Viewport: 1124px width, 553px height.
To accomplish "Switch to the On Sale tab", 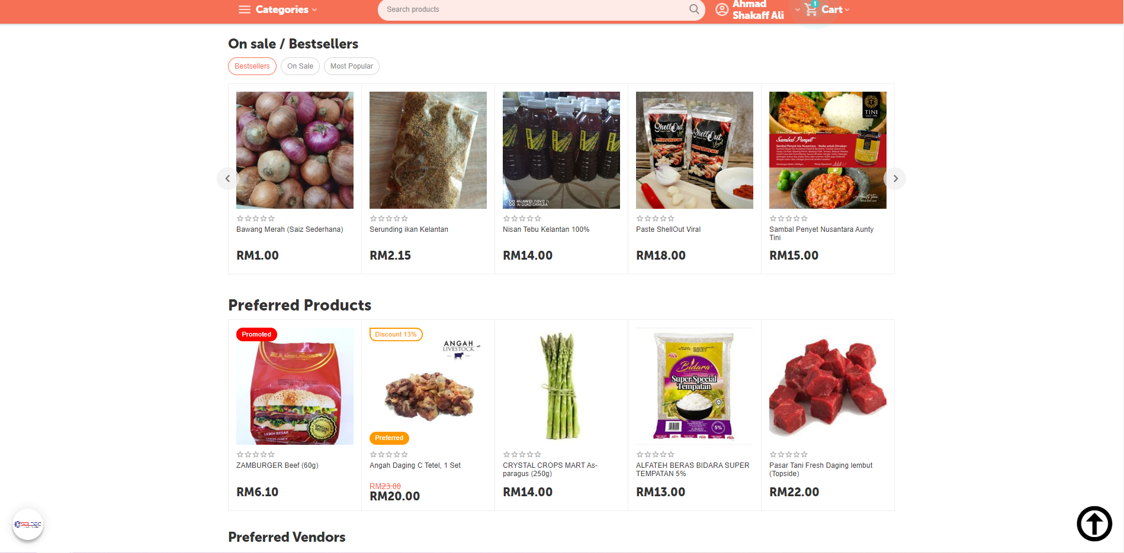I will point(300,66).
